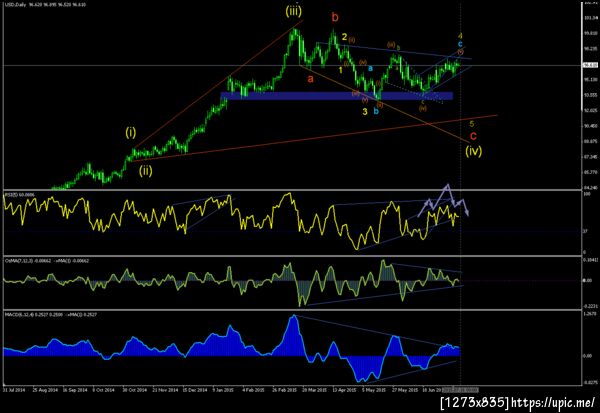Select the cyan 'b' label beside 3
The height and width of the screenshot is (413, 600).
(376, 111)
